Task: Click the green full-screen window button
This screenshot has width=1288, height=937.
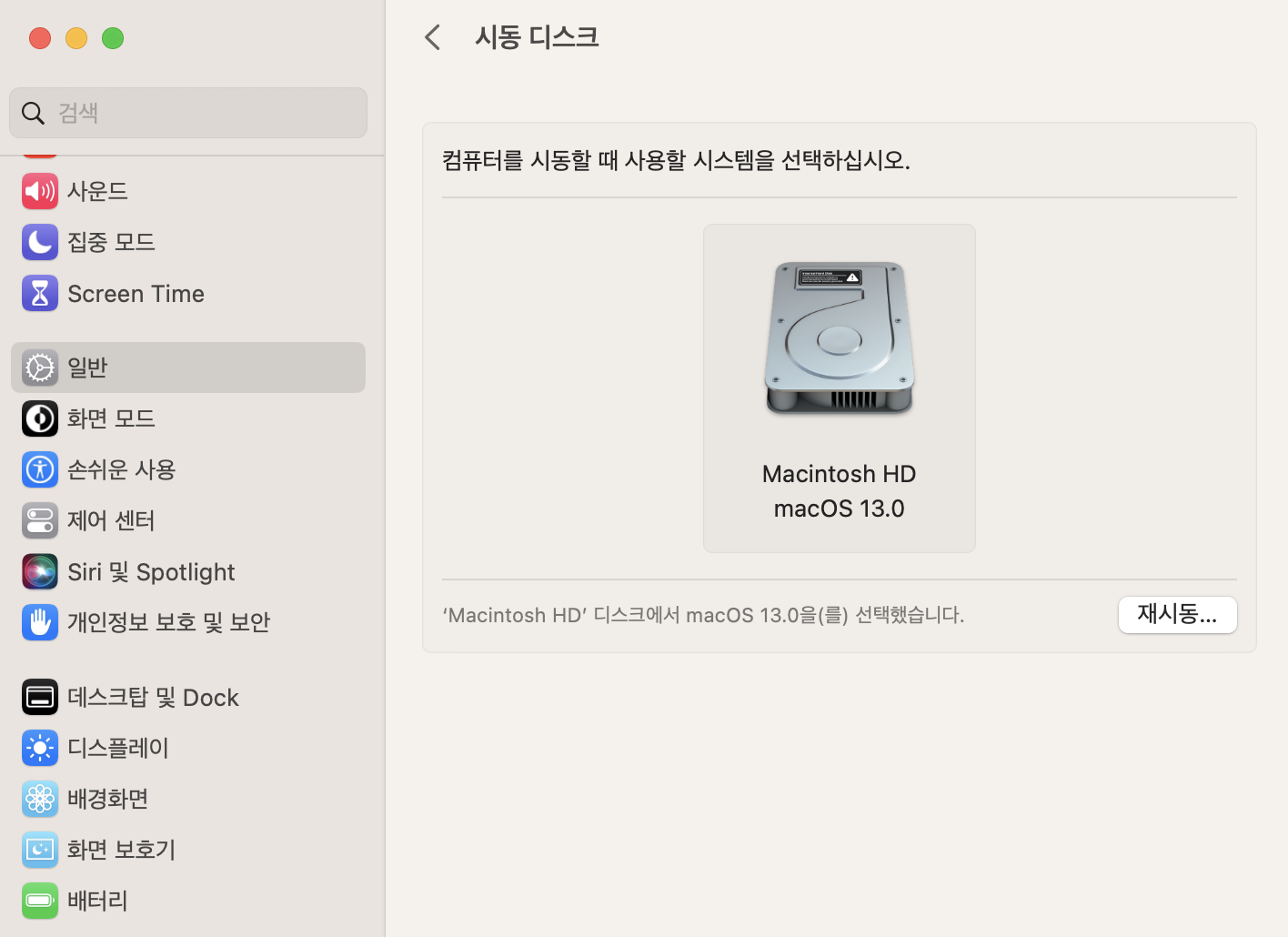Action: tap(113, 38)
